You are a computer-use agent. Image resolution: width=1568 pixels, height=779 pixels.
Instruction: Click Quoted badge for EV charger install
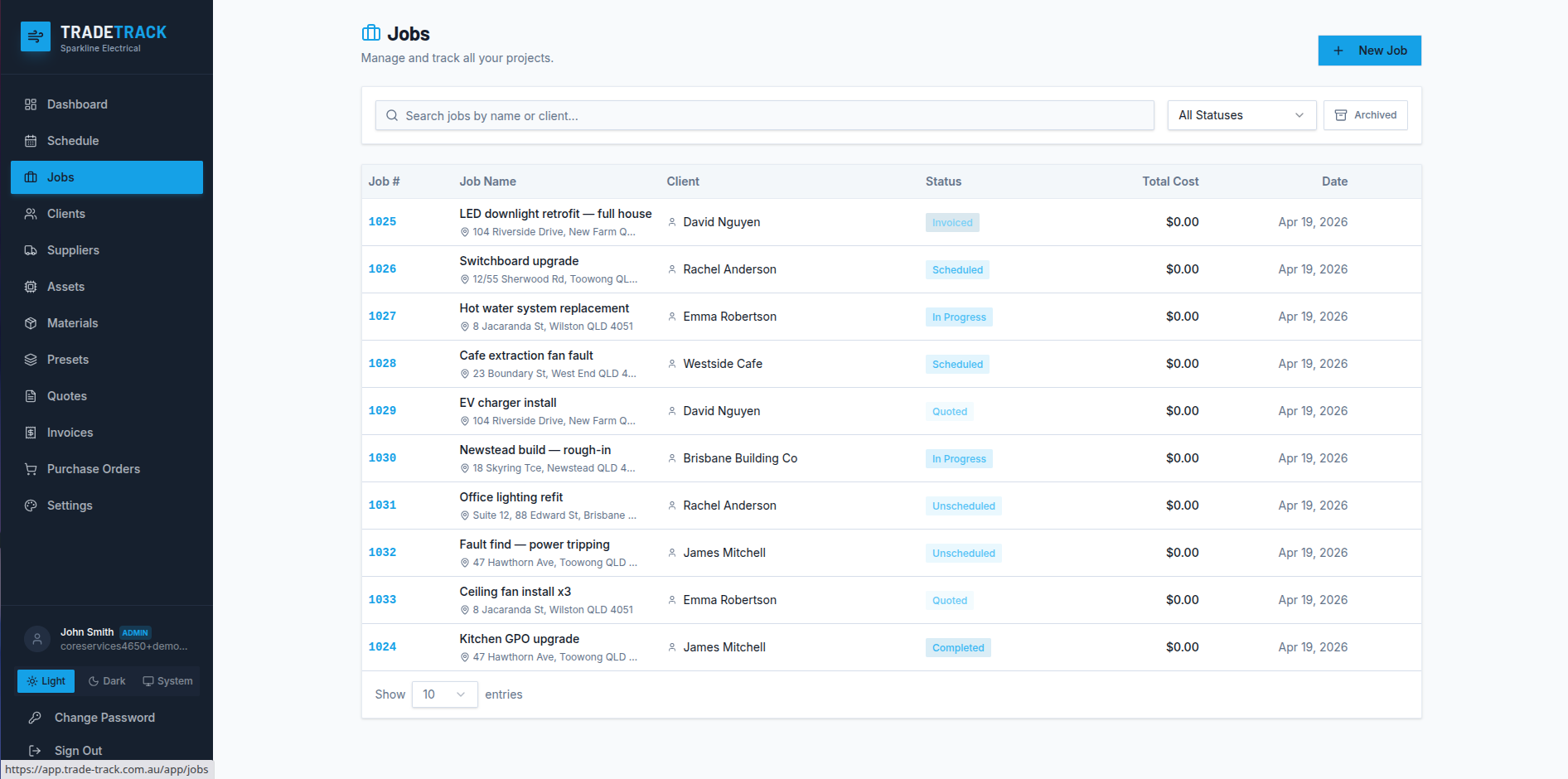949,412
